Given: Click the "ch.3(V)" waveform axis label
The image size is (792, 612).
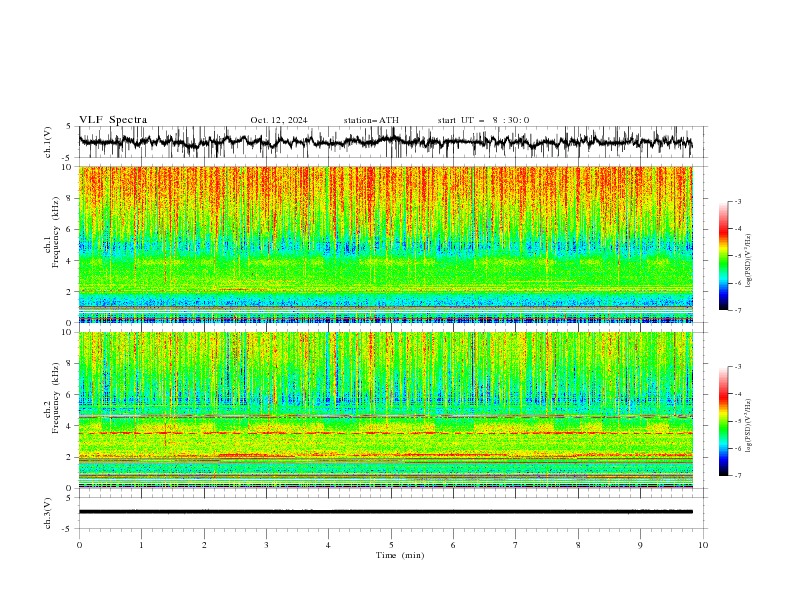Looking at the screenshot, I should coord(48,513).
